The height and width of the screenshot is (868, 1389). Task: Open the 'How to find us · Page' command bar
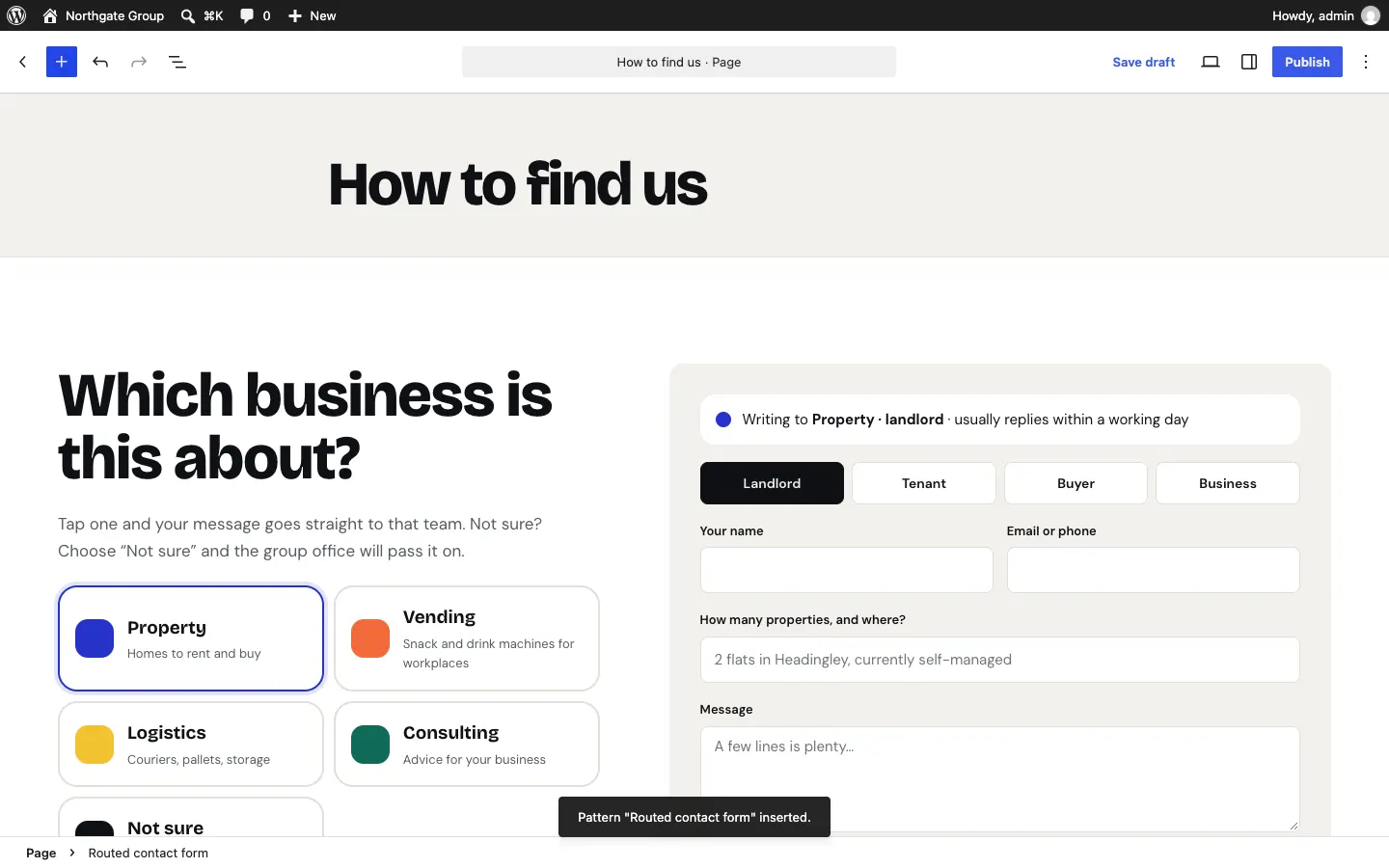(679, 62)
